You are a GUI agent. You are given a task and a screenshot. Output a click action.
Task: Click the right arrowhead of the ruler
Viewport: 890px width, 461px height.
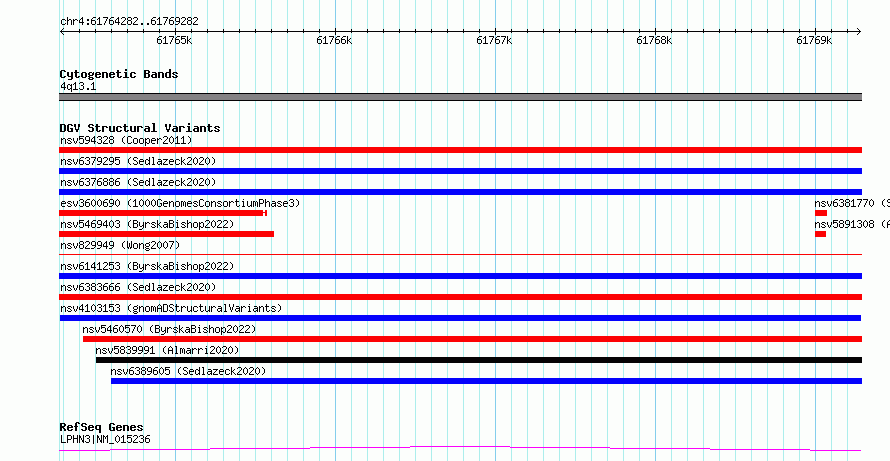pyautogui.click(x=859, y=32)
